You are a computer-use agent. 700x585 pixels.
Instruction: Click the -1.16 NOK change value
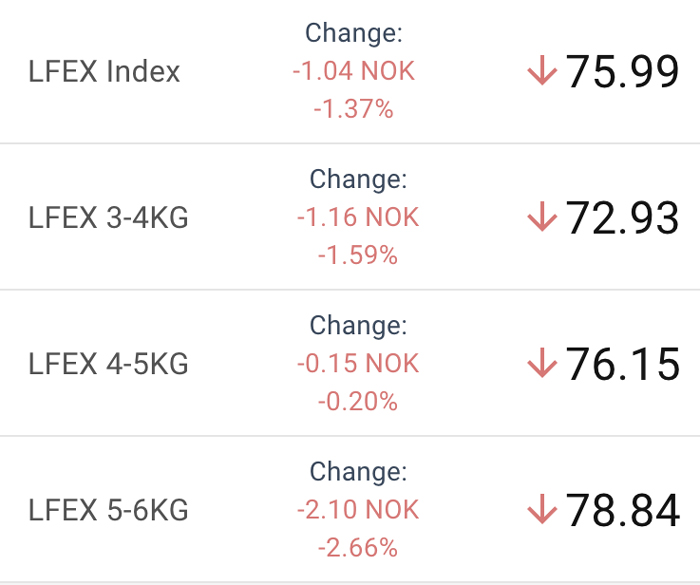tap(358, 217)
